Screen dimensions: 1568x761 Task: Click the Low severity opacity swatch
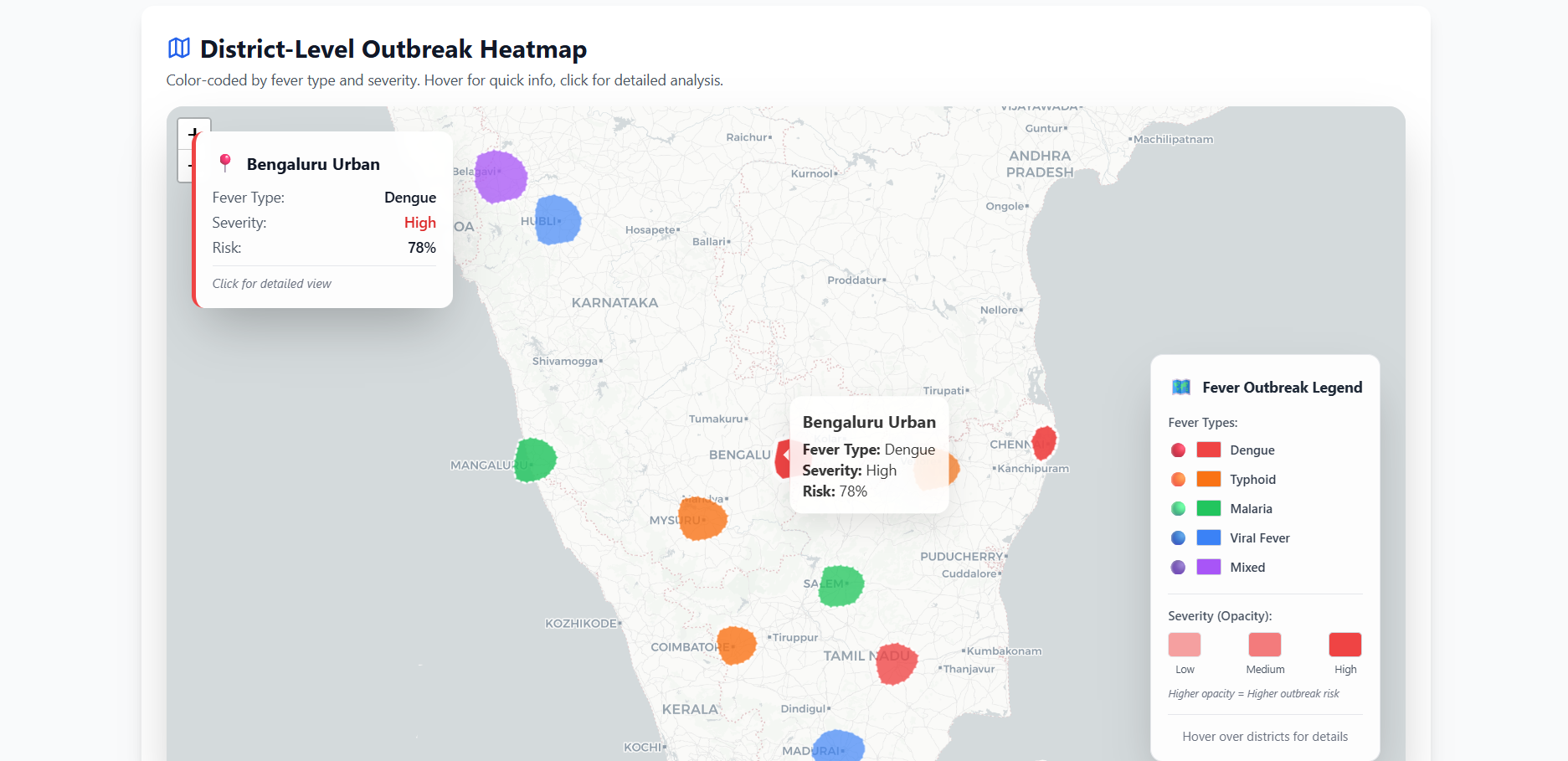coord(1185,645)
